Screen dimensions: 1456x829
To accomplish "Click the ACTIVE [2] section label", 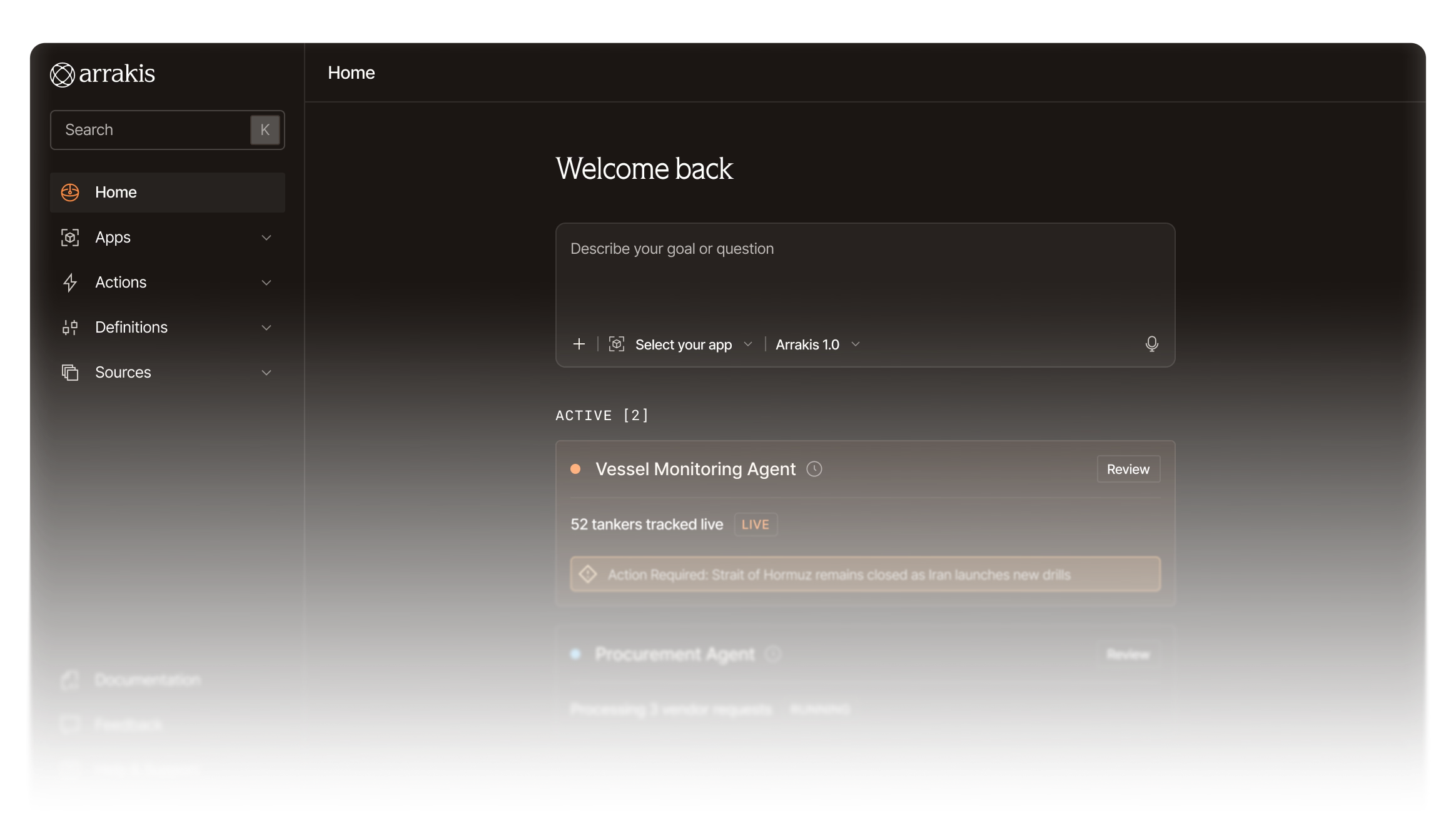I will 602,416.
